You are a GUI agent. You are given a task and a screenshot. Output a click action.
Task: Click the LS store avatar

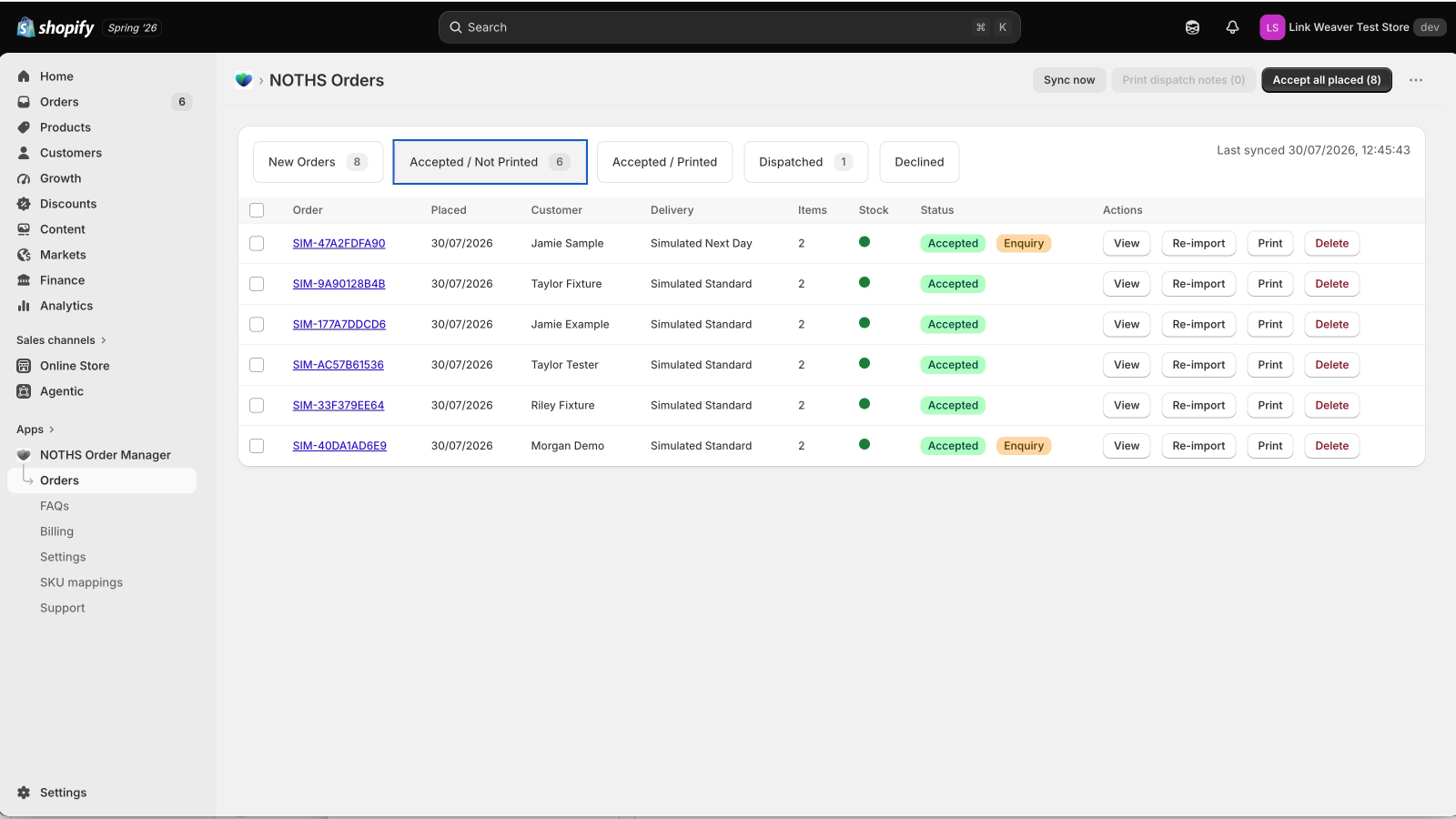coord(1272,27)
